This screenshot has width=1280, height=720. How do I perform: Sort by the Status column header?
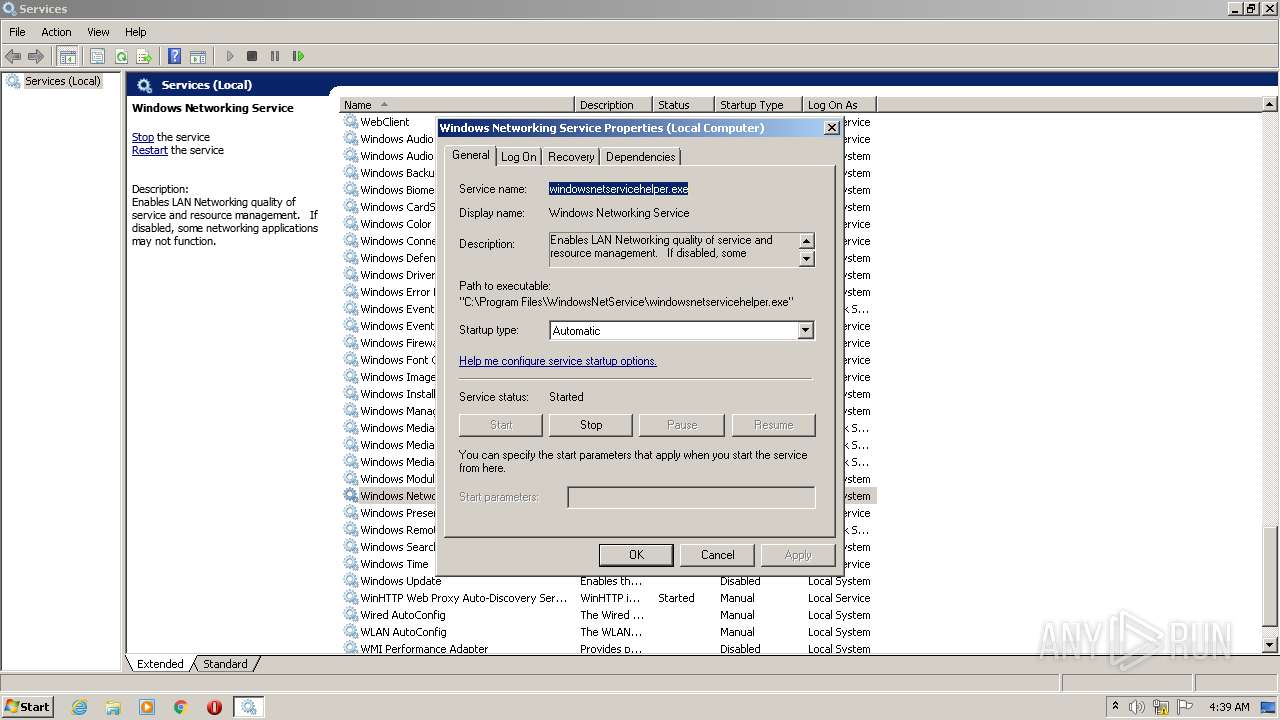684,104
